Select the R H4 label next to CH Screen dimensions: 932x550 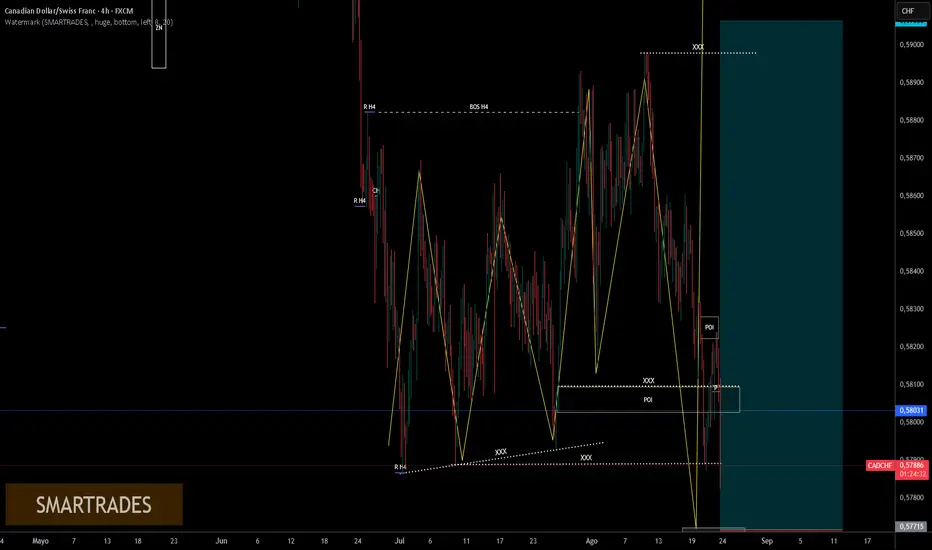click(x=360, y=201)
